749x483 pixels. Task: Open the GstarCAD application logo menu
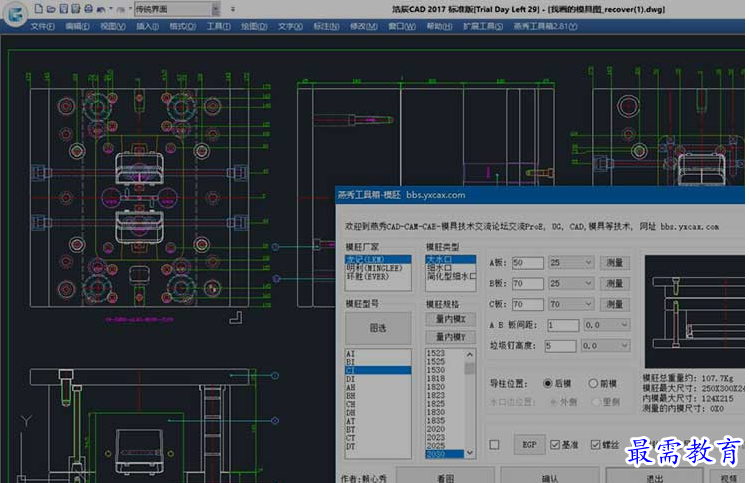16,14
